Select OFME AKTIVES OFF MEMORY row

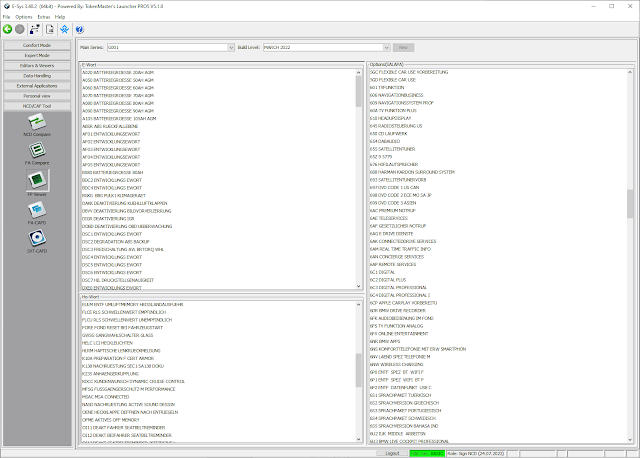pos(218,420)
